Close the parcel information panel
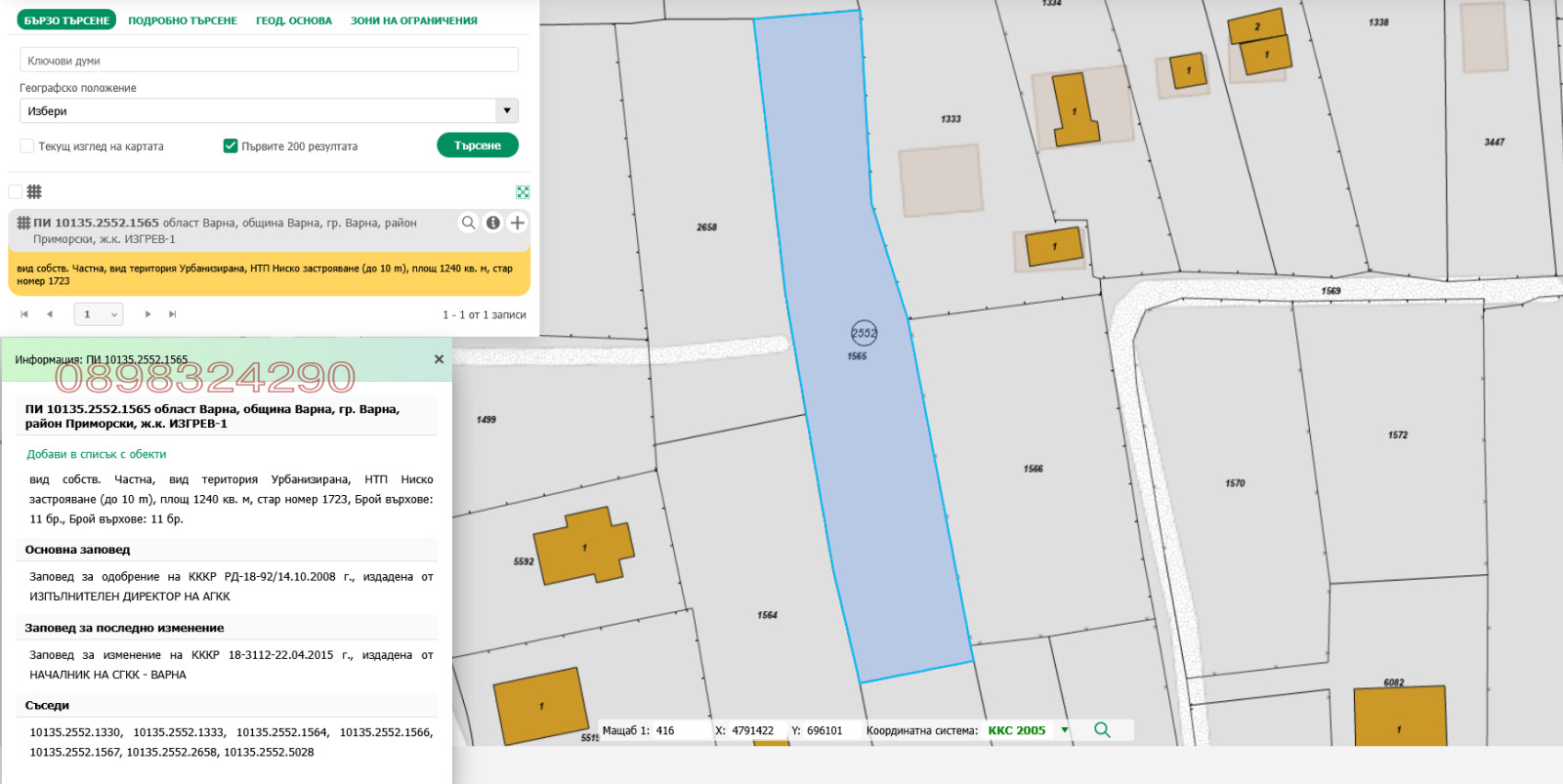1563x784 pixels. coord(439,359)
